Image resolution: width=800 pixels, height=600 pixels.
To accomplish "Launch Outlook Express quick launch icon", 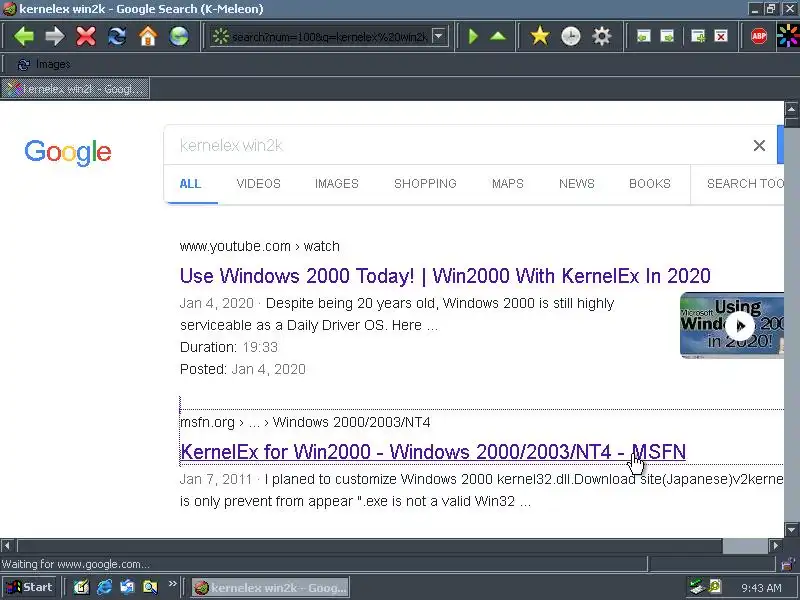I will (x=127, y=587).
